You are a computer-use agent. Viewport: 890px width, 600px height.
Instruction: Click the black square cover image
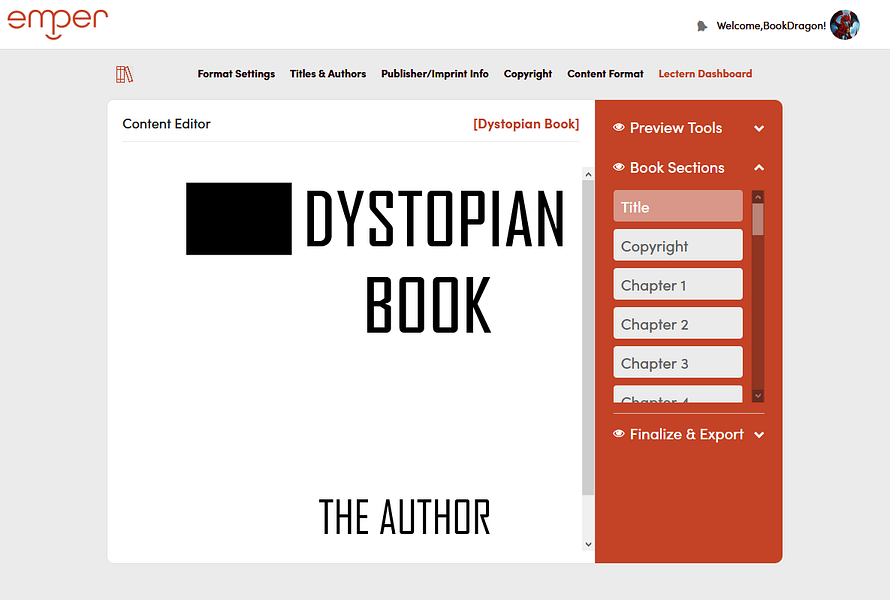[239, 219]
